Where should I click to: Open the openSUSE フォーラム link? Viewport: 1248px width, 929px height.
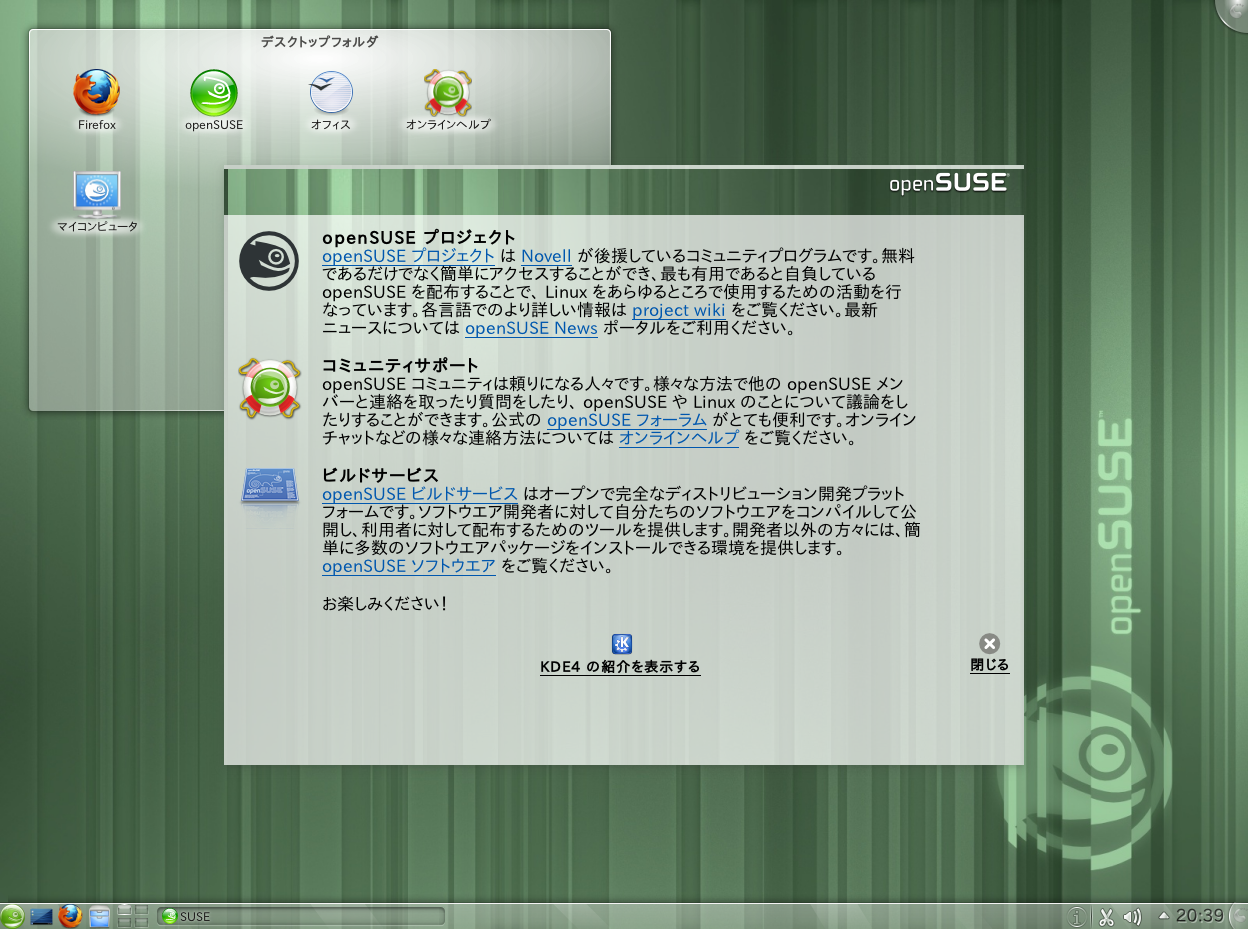[x=627, y=420]
